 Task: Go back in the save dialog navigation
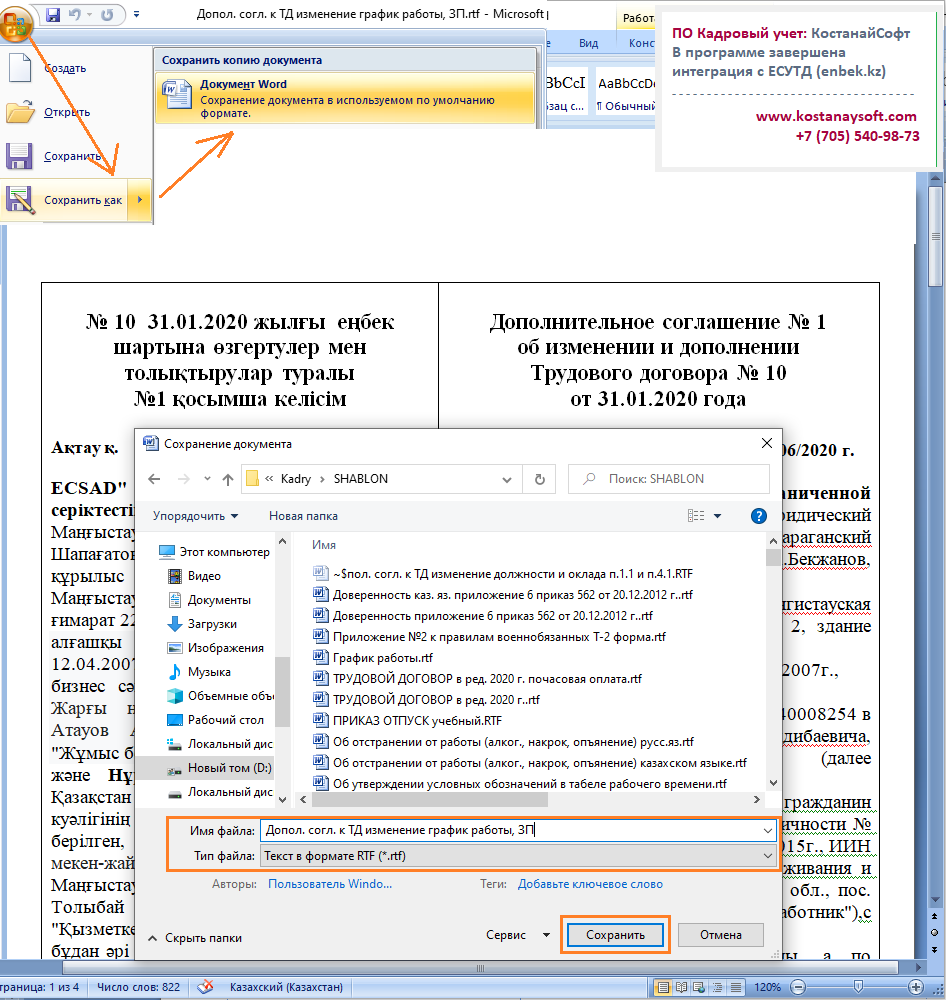154,479
